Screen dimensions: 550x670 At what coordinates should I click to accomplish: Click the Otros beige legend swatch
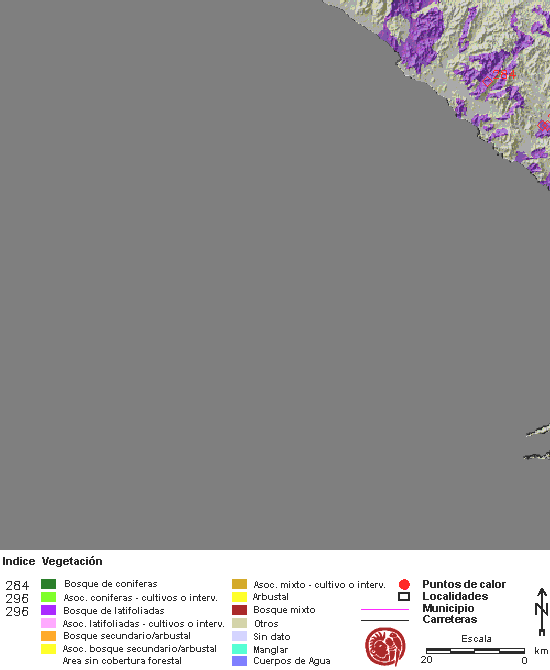[239, 623]
